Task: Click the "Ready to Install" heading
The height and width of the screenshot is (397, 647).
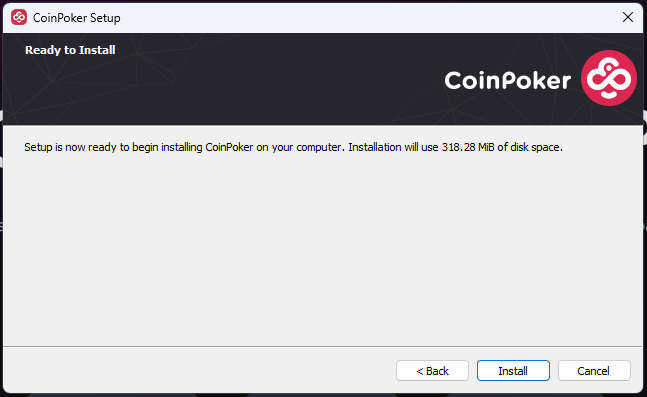Action: tap(70, 50)
